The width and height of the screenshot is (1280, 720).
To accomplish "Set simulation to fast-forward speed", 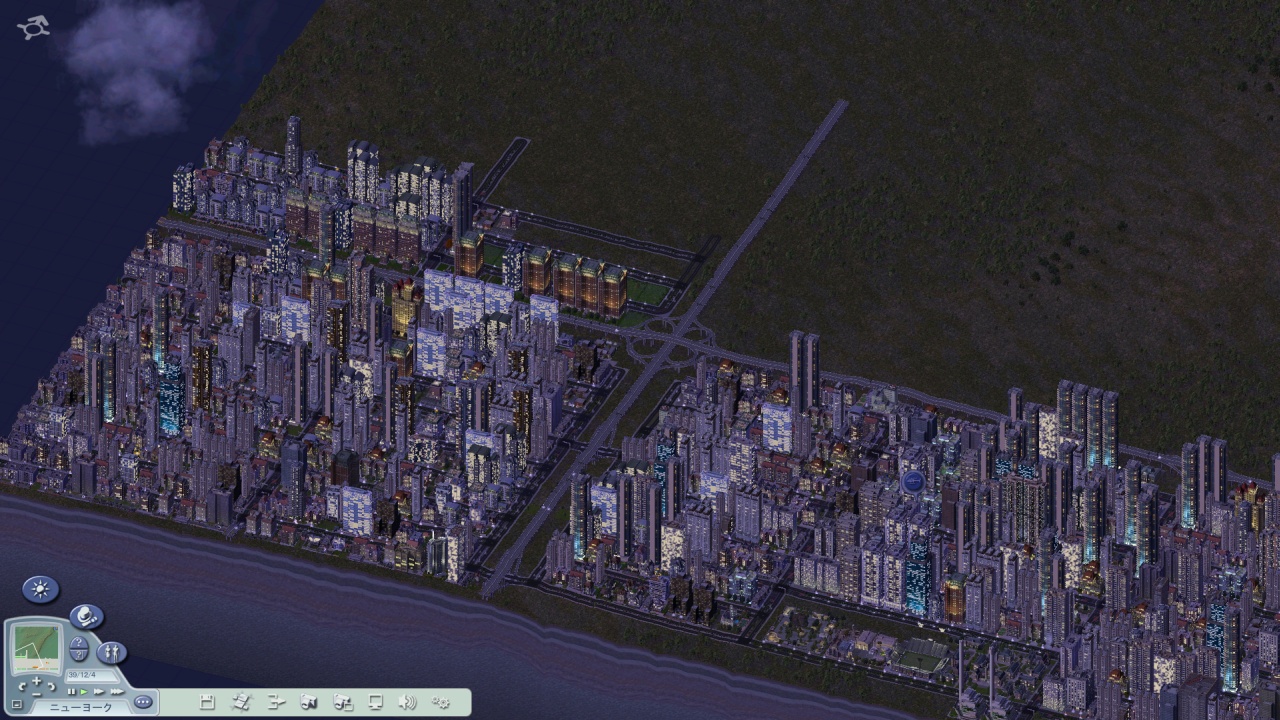I will click(x=99, y=691).
